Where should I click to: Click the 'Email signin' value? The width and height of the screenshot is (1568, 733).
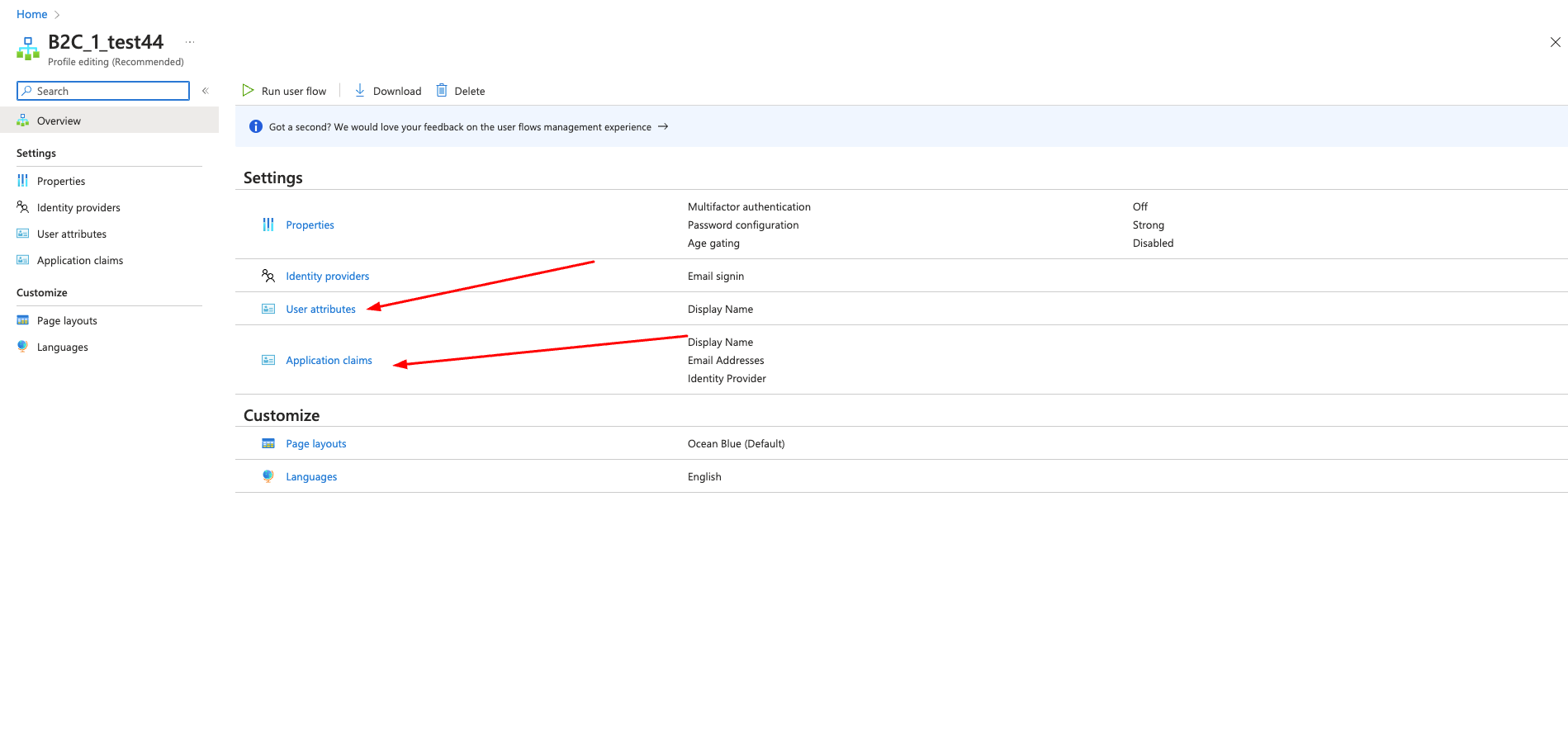[716, 276]
